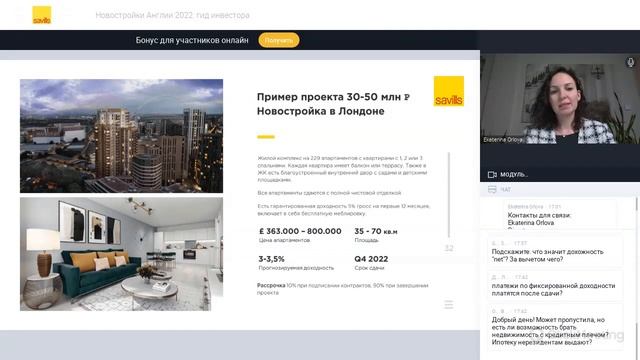The image size is (640, 360).
Task: Click the message asking about 'доходность нет'
Action: coord(555,251)
